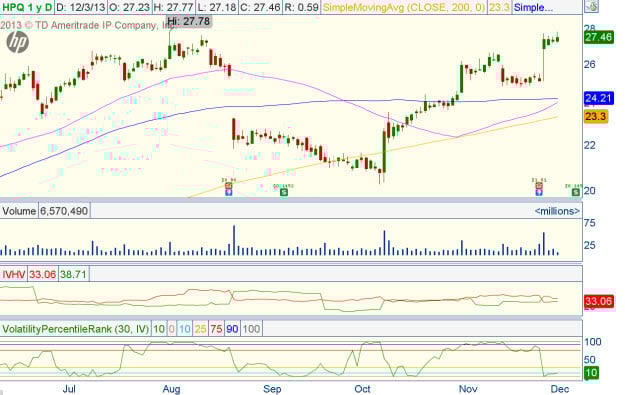Click the chart drawing tool icon at top right
Image resolution: width=625 pixels, height=395 pixels.
point(592,6)
